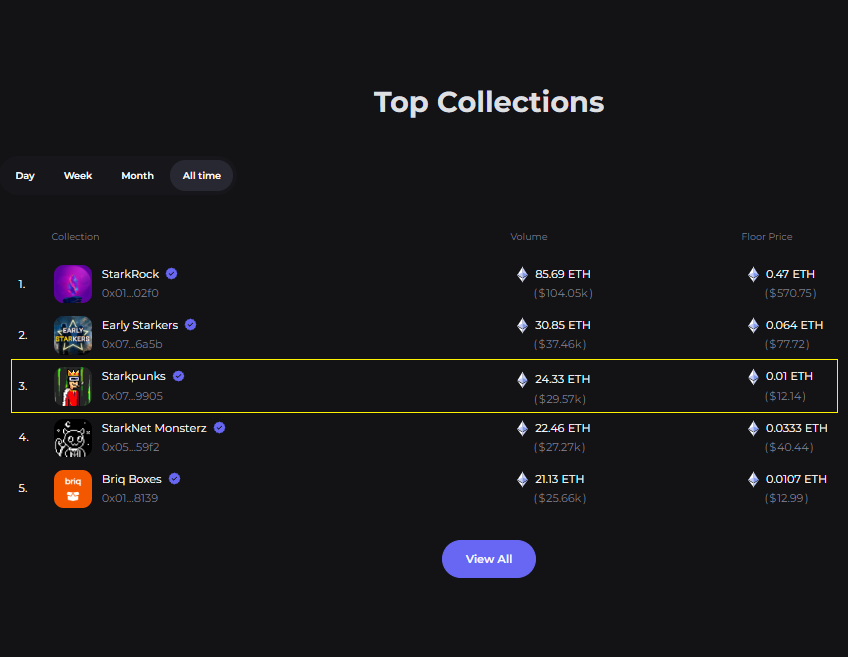848x657 pixels.
Task: Click the 0.0333 ETH floor price
Action: (797, 428)
